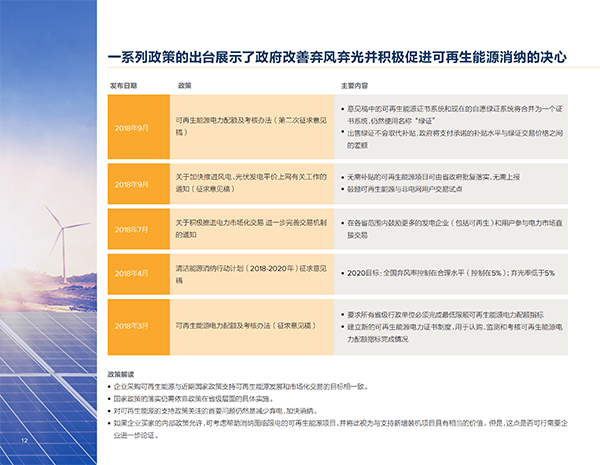The width and height of the screenshot is (600, 465).
Task: Click bullet 企业采购可再生能源与近期国家政策支持
Action: click(238, 387)
